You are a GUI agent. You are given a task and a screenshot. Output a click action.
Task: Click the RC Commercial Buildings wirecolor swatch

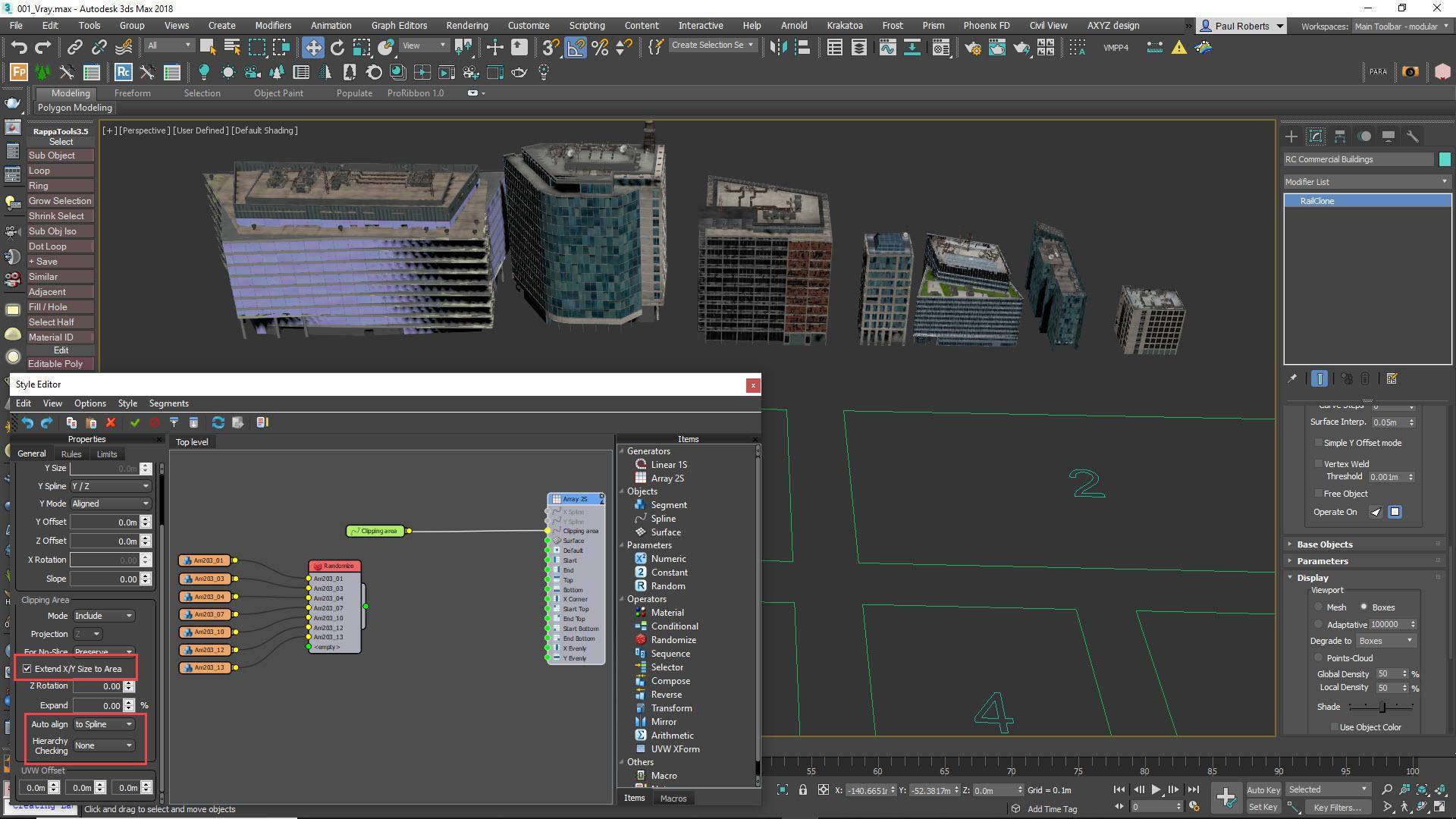click(x=1446, y=159)
